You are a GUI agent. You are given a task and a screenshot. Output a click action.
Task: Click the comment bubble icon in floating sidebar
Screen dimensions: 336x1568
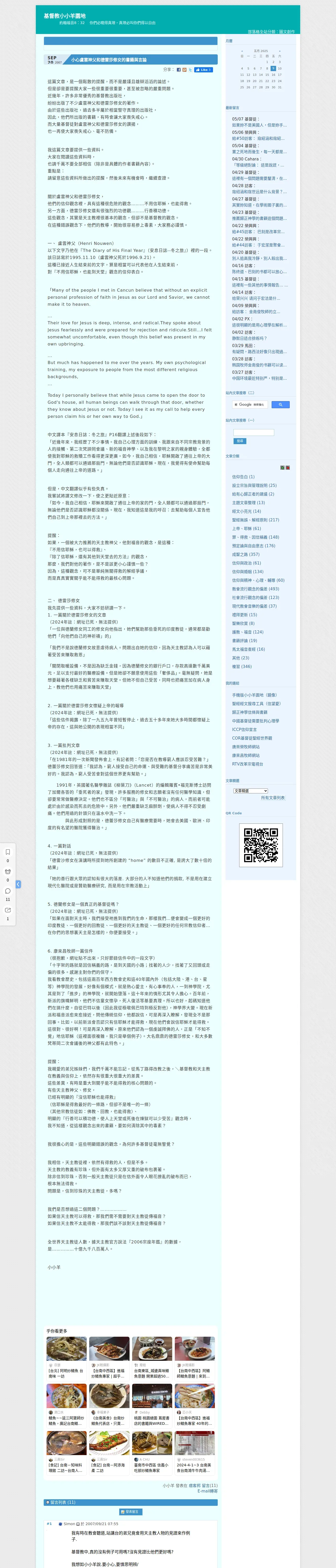click(x=7, y=891)
